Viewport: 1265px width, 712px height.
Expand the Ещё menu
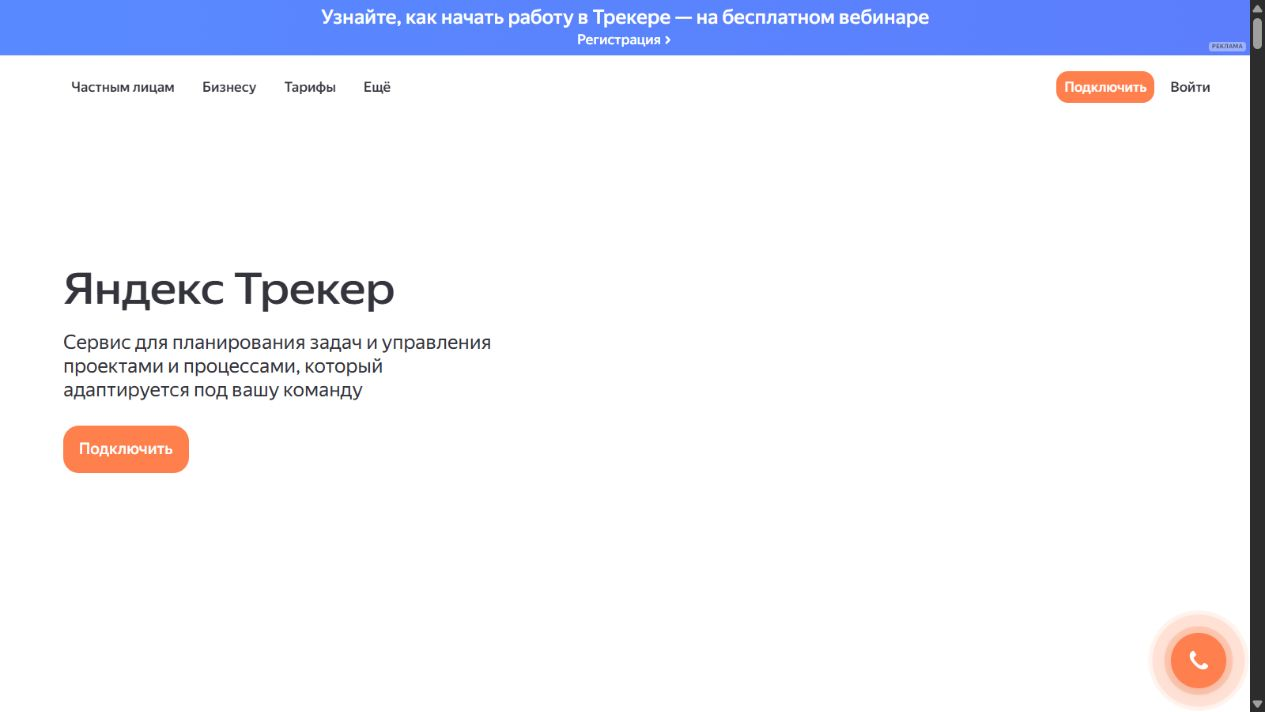coord(377,87)
